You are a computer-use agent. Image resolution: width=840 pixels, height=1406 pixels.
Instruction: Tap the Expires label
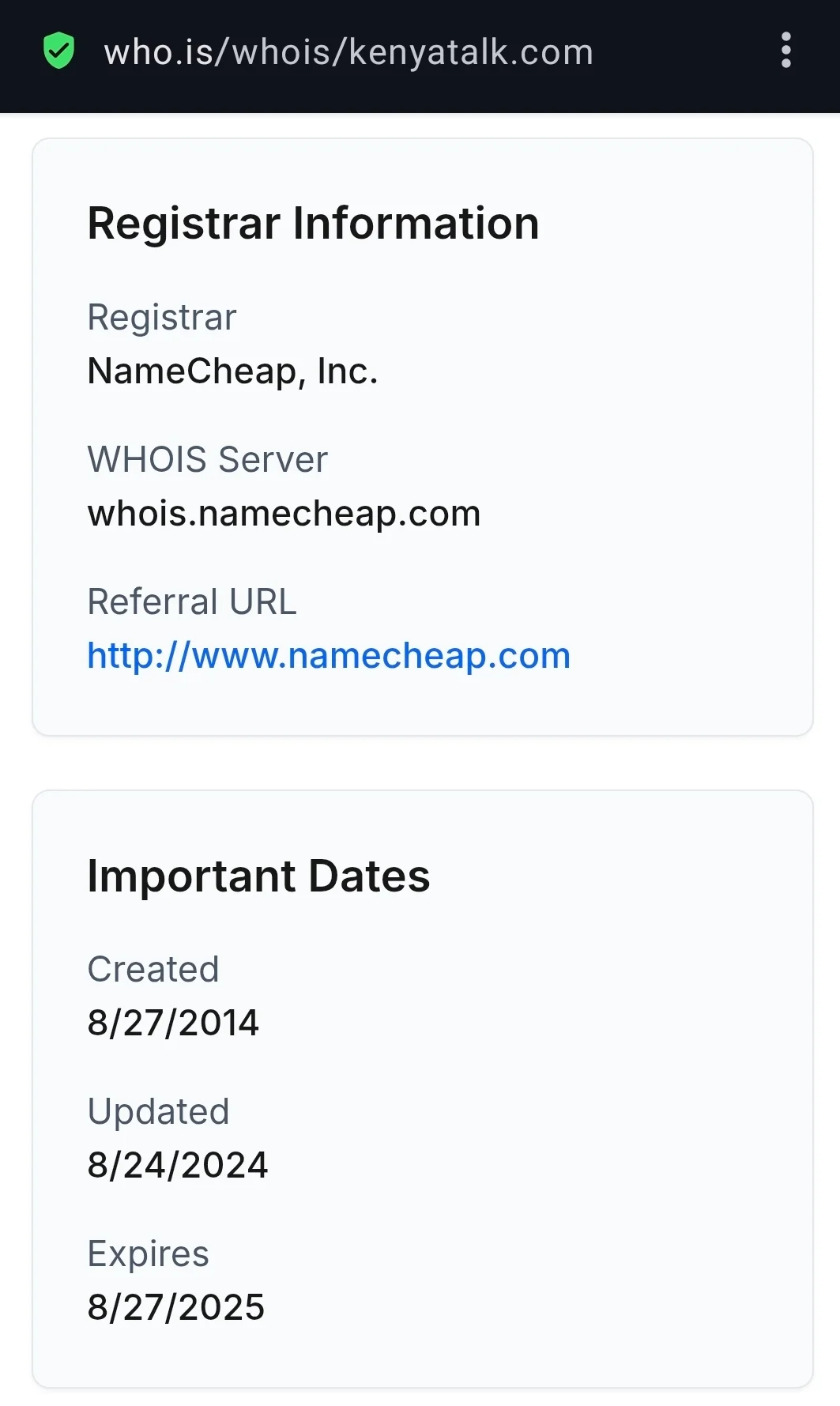click(x=148, y=1253)
